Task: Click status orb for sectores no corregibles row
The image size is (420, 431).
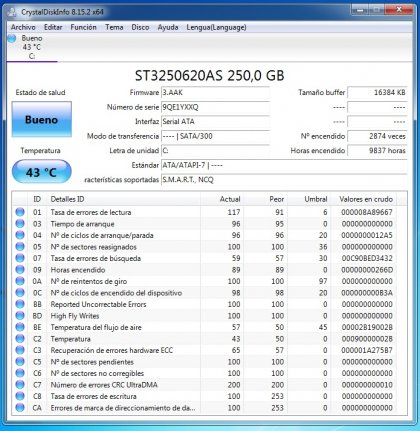Action: click(x=20, y=373)
